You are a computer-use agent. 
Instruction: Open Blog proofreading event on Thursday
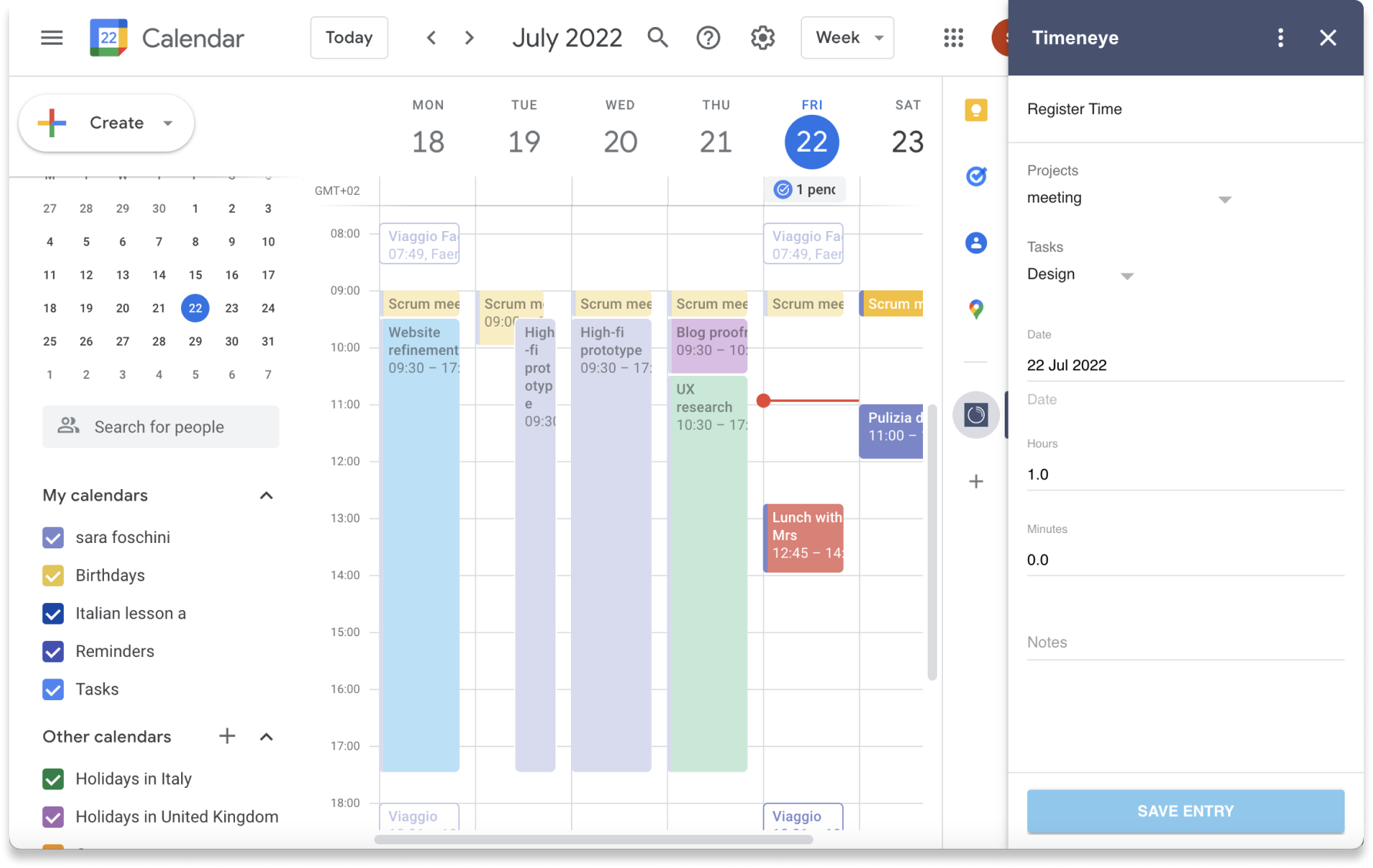click(x=708, y=346)
